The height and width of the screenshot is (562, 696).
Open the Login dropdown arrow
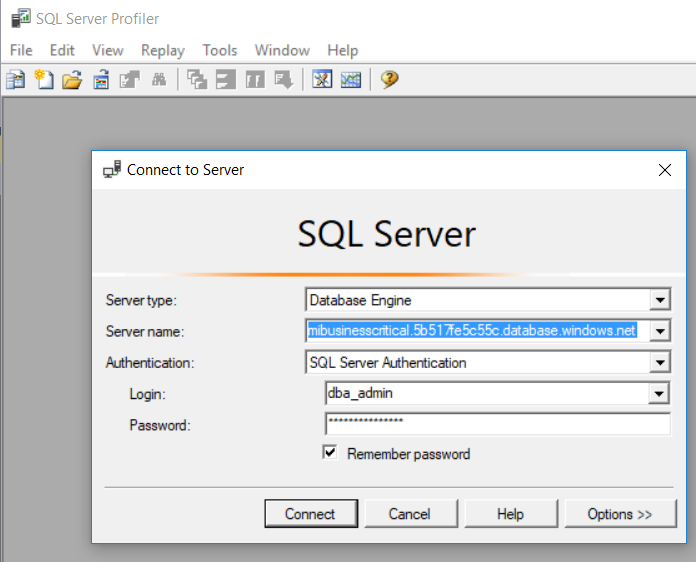coord(659,394)
